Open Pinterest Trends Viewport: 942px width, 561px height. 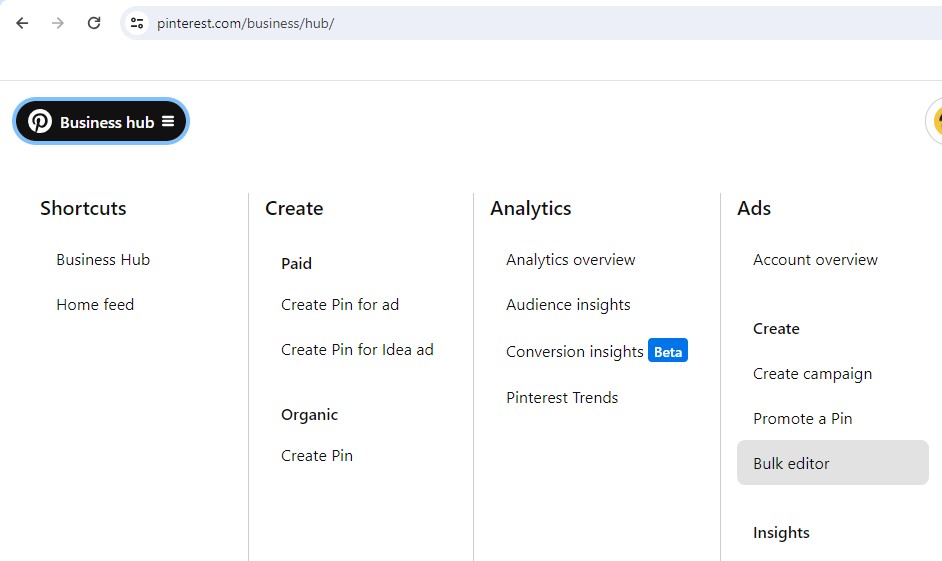point(562,398)
